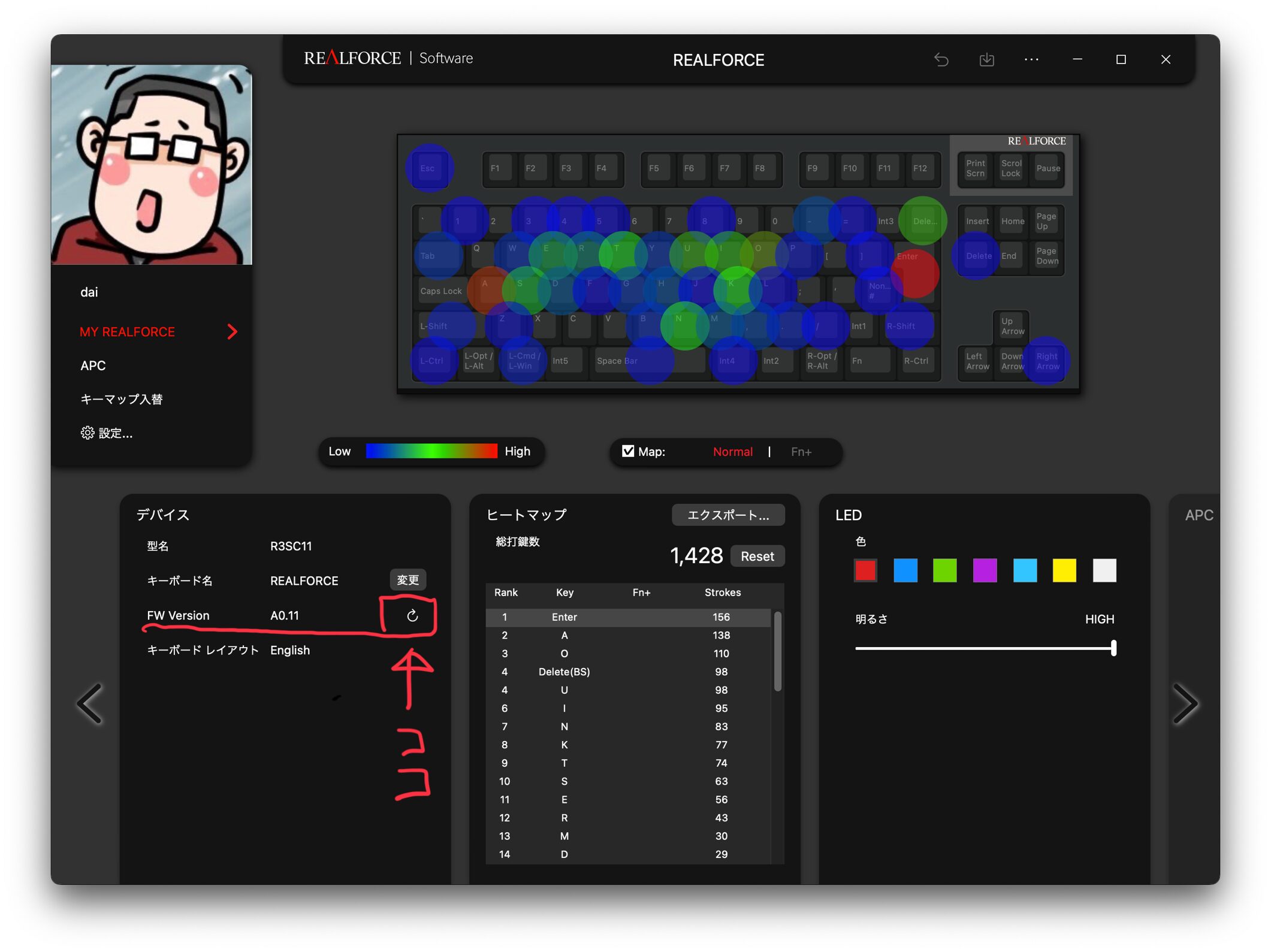Select the green LED color swatch
This screenshot has width=1271, height=952.
click(x=944, y=570)
